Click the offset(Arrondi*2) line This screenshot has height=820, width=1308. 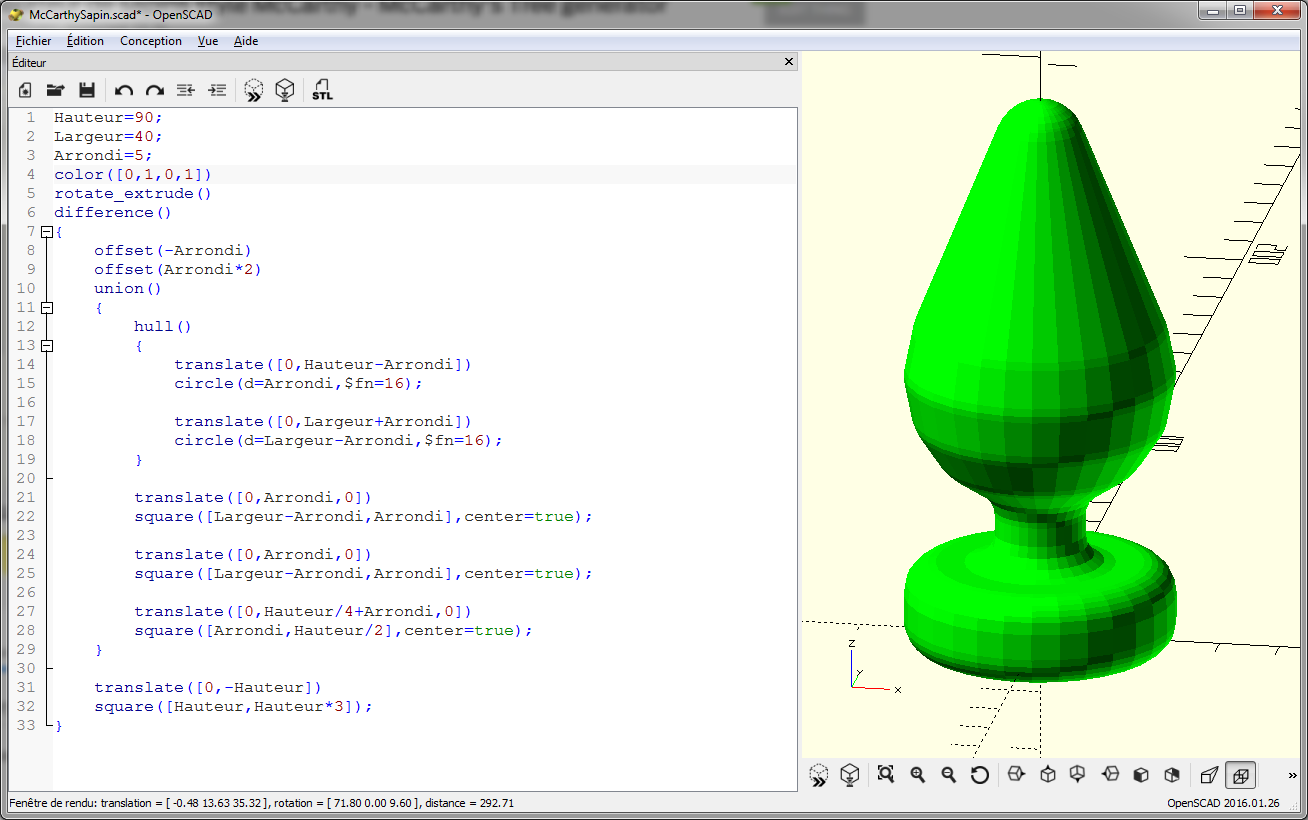[178, 269]
